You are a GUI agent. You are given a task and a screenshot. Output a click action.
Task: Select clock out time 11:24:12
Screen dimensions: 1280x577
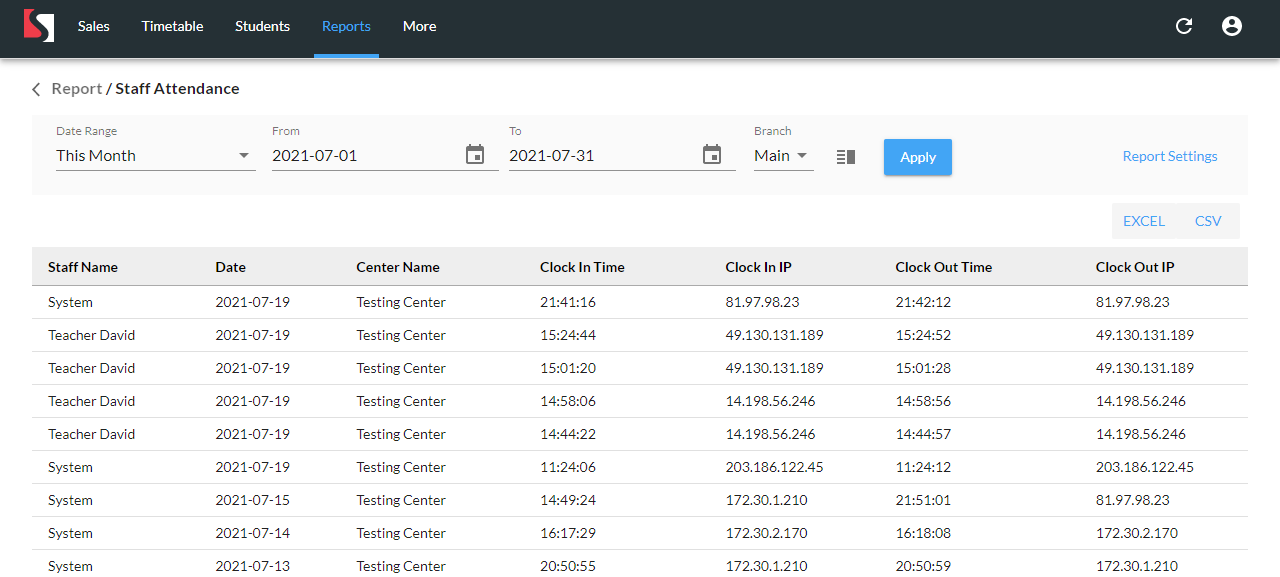(x=924, y=467)
